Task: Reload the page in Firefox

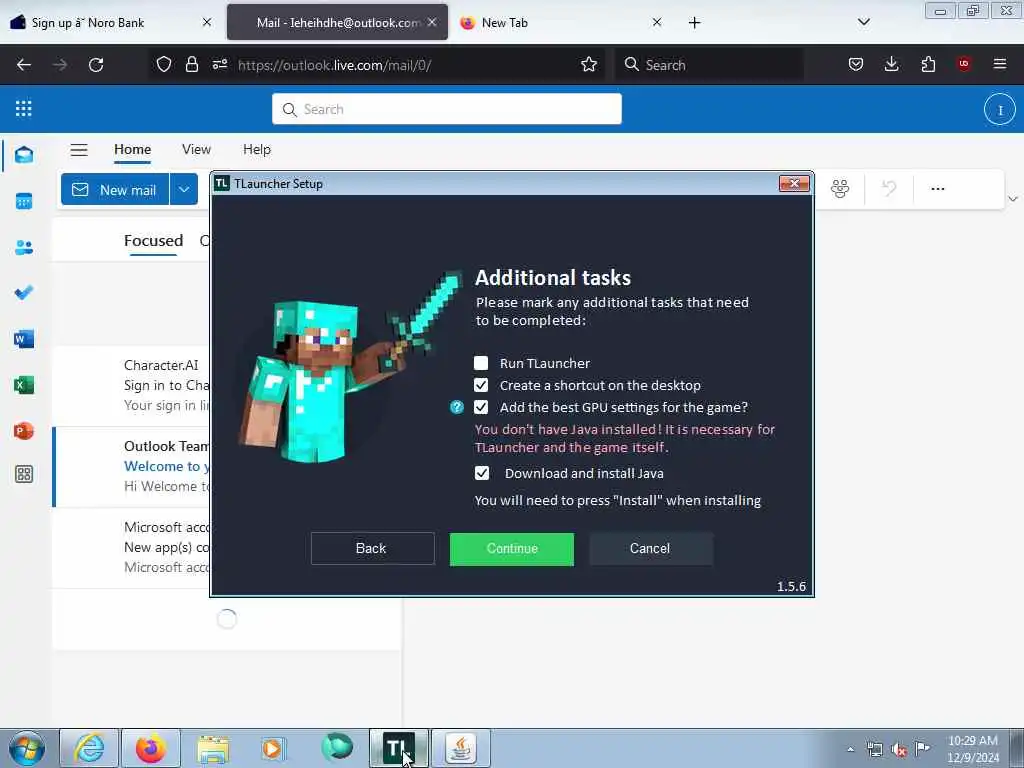Action: click(96, 65)
